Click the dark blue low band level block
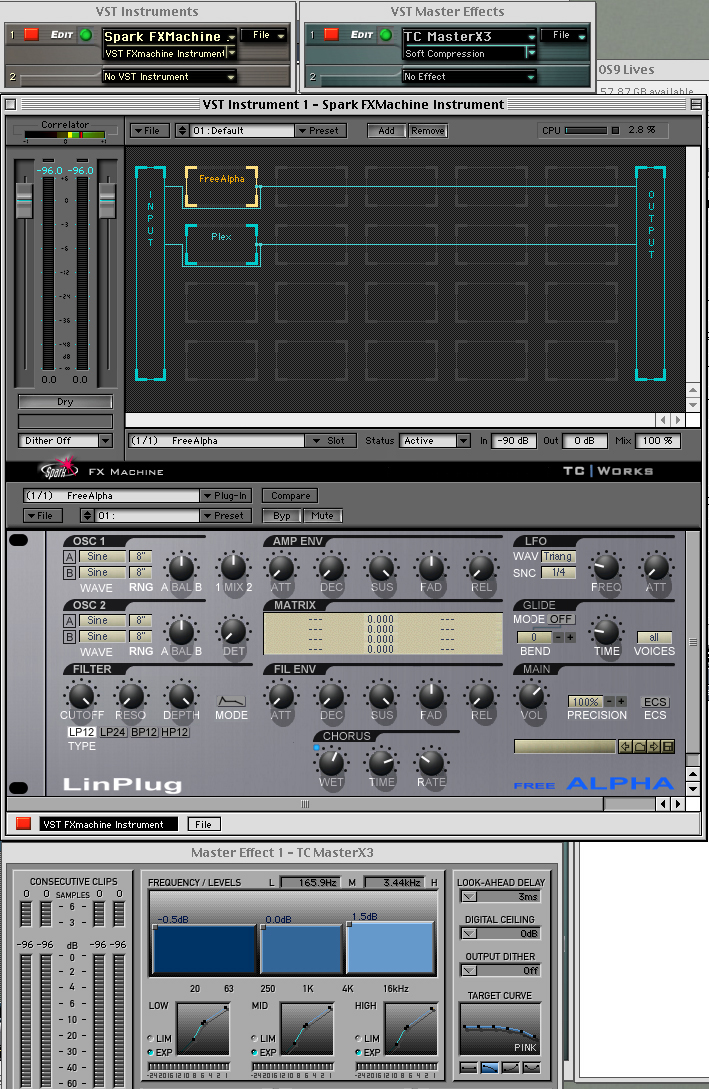 (204, 948)
